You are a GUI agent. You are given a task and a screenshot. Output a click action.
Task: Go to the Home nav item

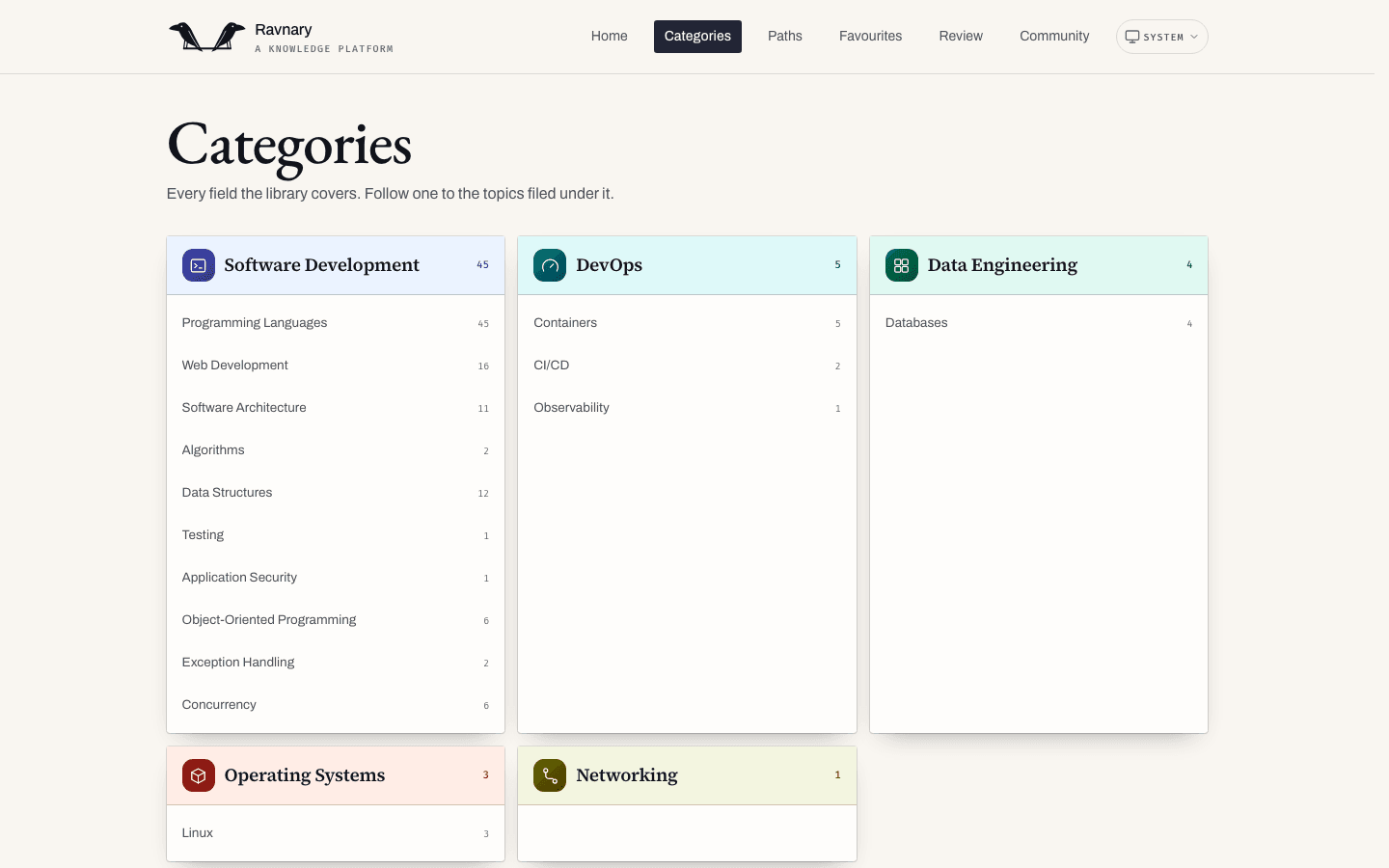[x=610, y=37]
